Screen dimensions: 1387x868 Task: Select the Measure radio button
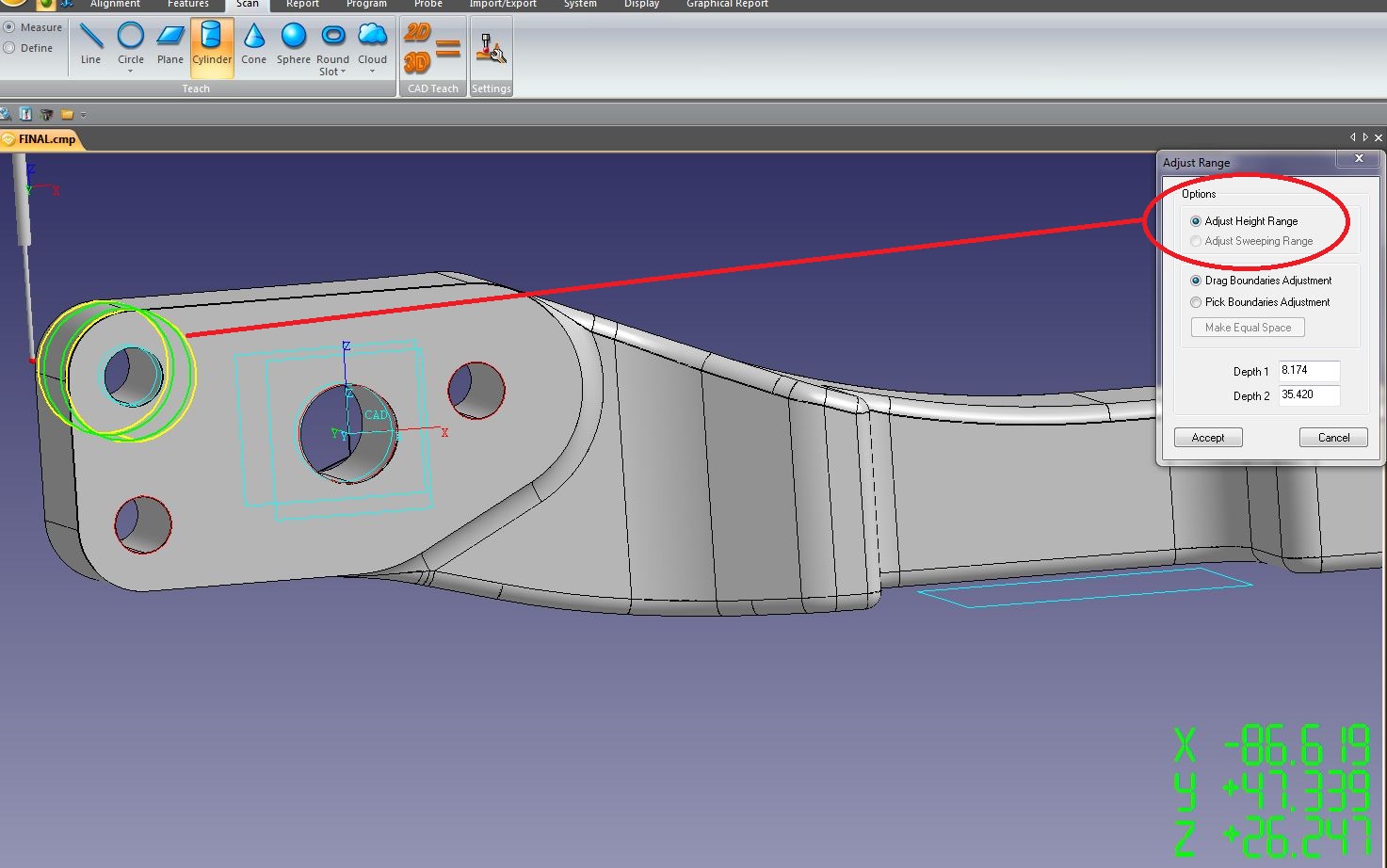click(10, 27)
